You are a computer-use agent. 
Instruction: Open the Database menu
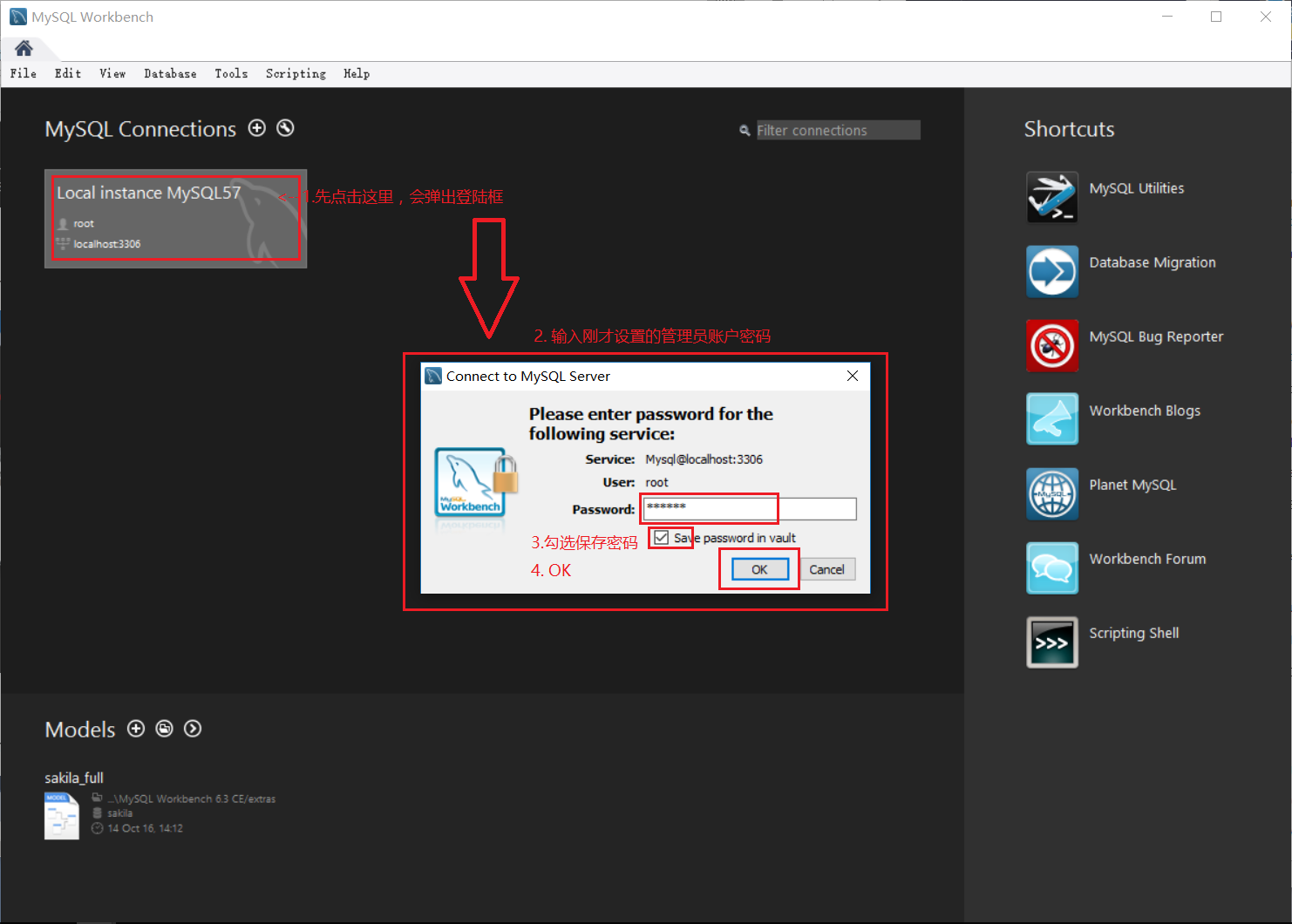170,74
